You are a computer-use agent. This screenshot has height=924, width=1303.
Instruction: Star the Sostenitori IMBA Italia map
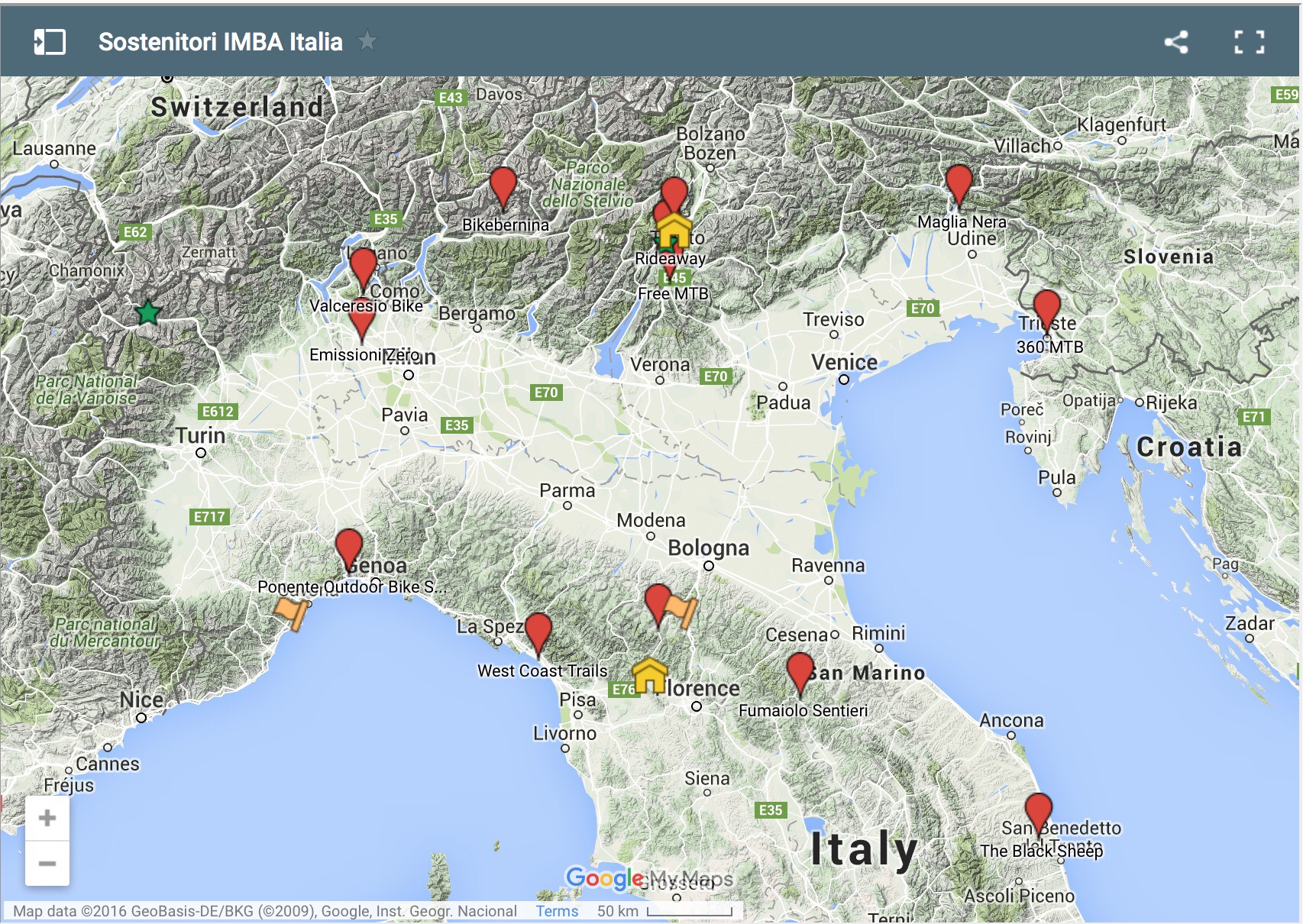[367, 40]
